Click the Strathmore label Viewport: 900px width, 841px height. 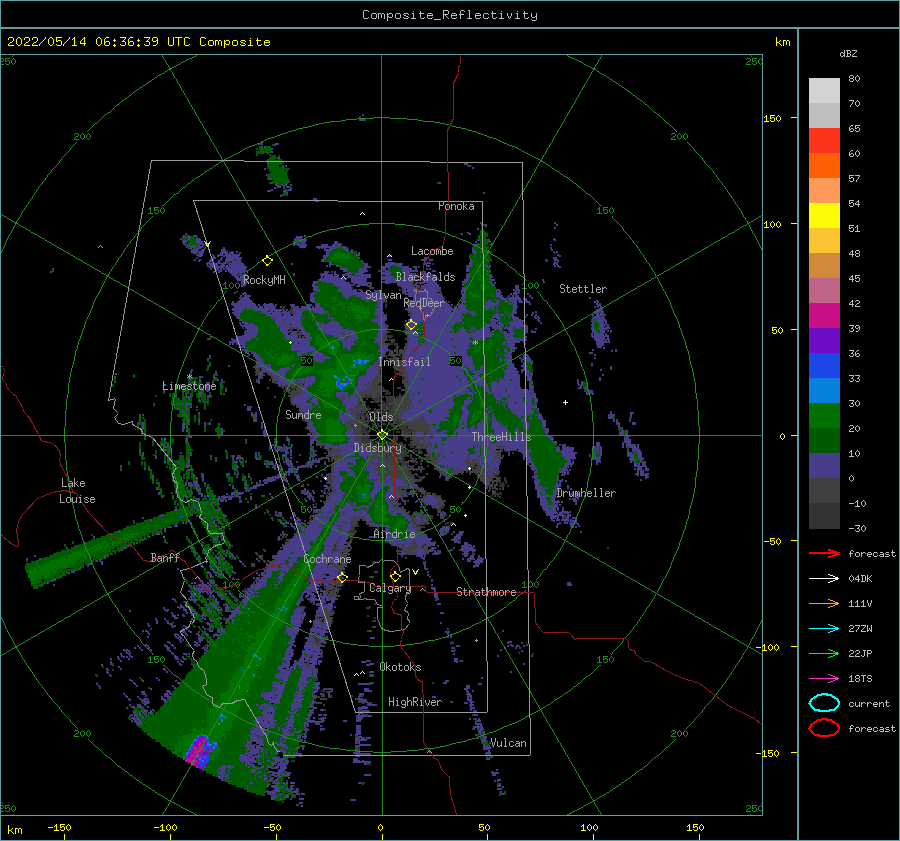pyautogui.click(x=486, y=592)
